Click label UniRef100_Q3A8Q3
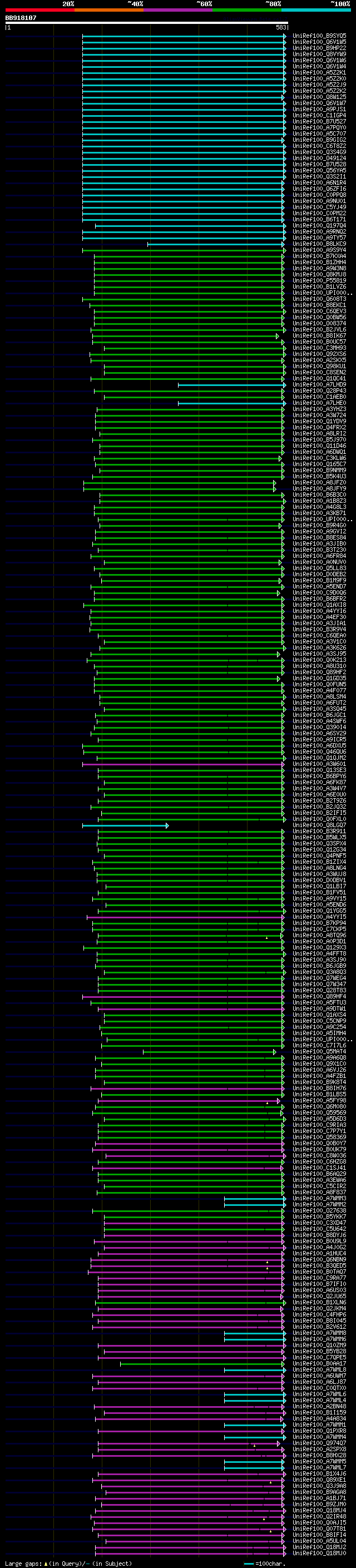 [319, 972]
